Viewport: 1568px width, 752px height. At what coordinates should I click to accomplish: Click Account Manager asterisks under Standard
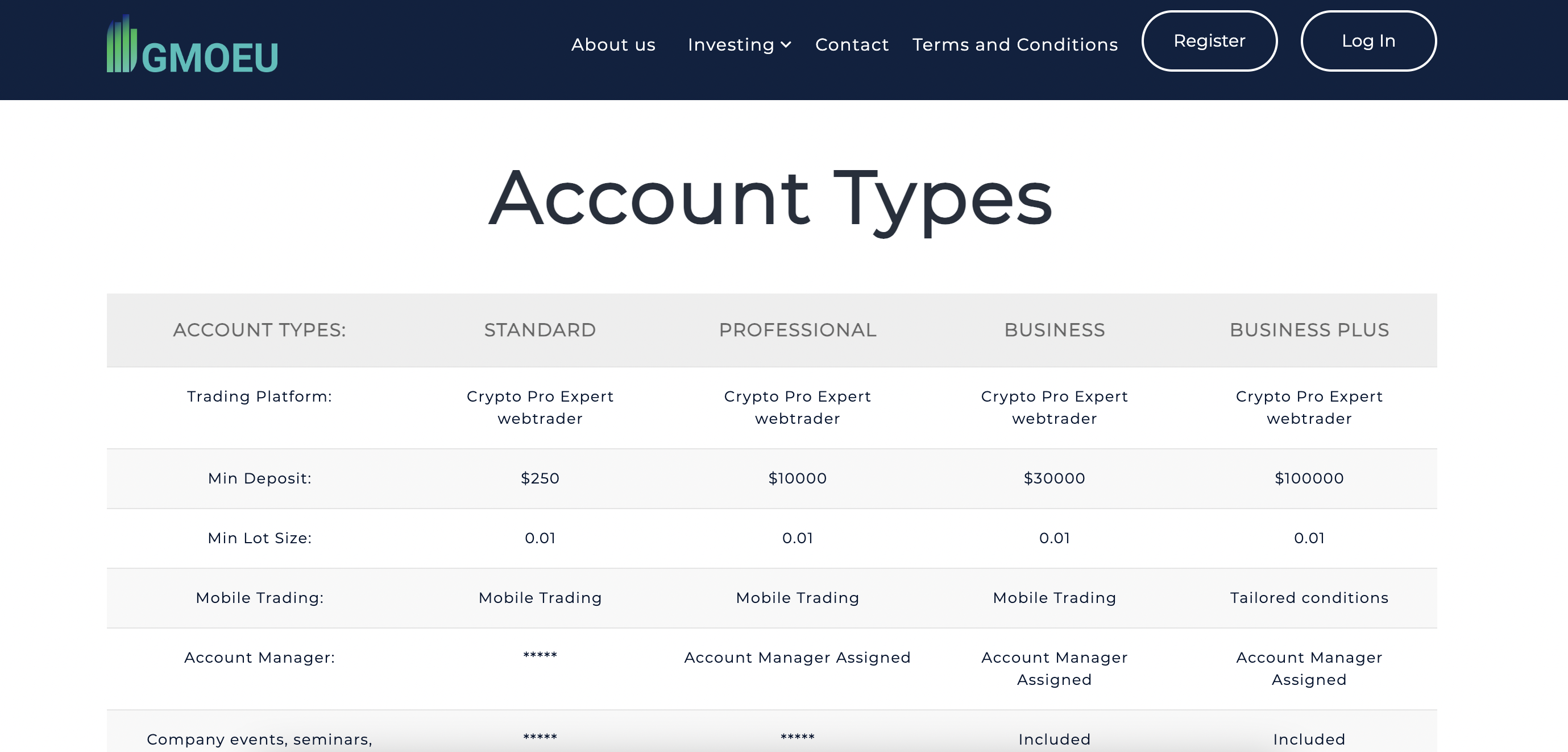click(x=540, y=655)
